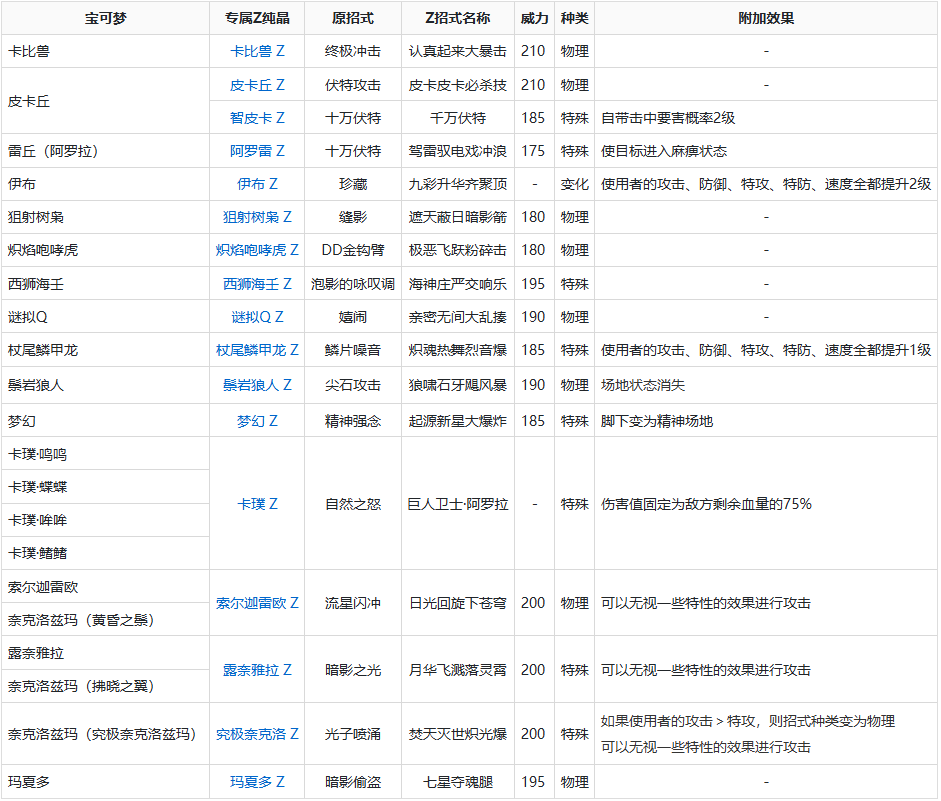Click the 附加效果 column header

pos(766,18)
